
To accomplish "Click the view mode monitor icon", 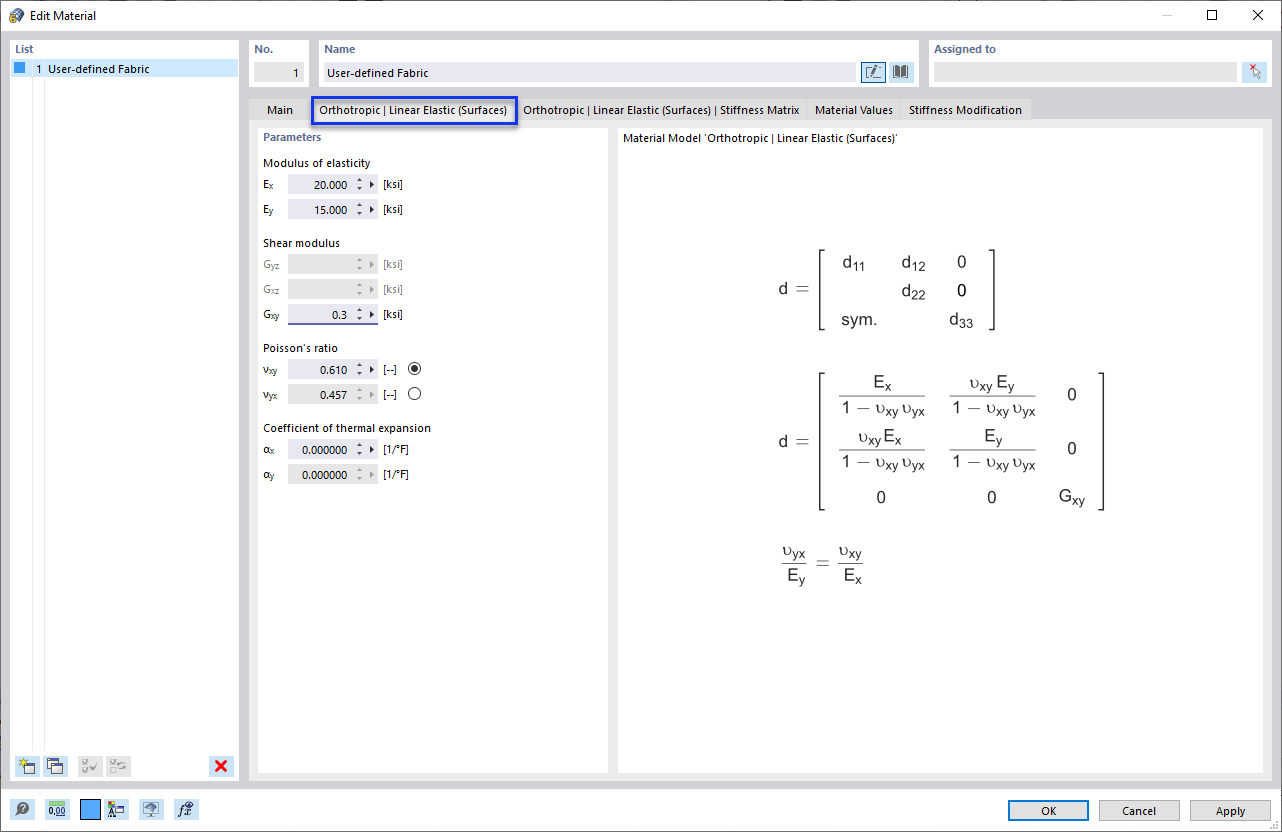I will click(x=151, y=810).
